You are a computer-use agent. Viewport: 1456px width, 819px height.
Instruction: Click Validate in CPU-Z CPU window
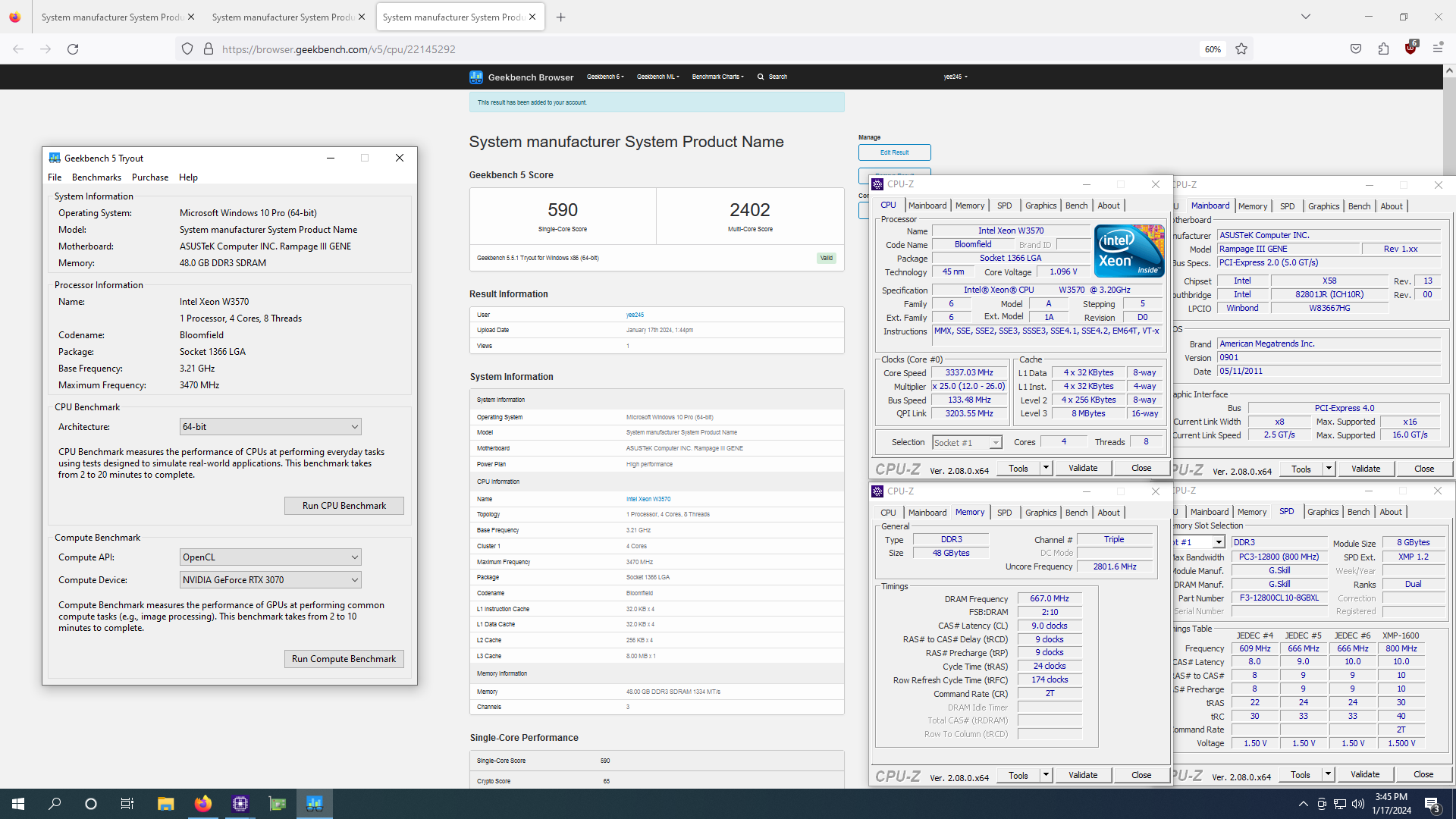tap(1083, 468)
